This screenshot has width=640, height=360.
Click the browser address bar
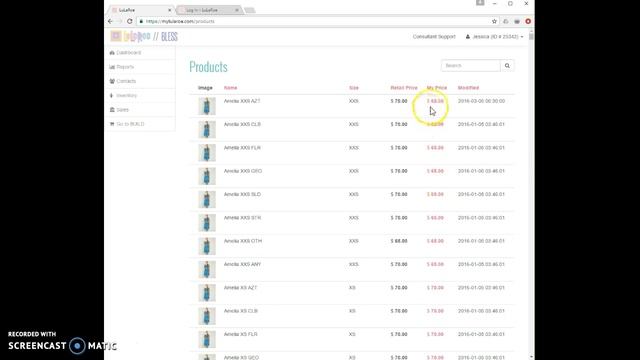click(x=312, y=21)
